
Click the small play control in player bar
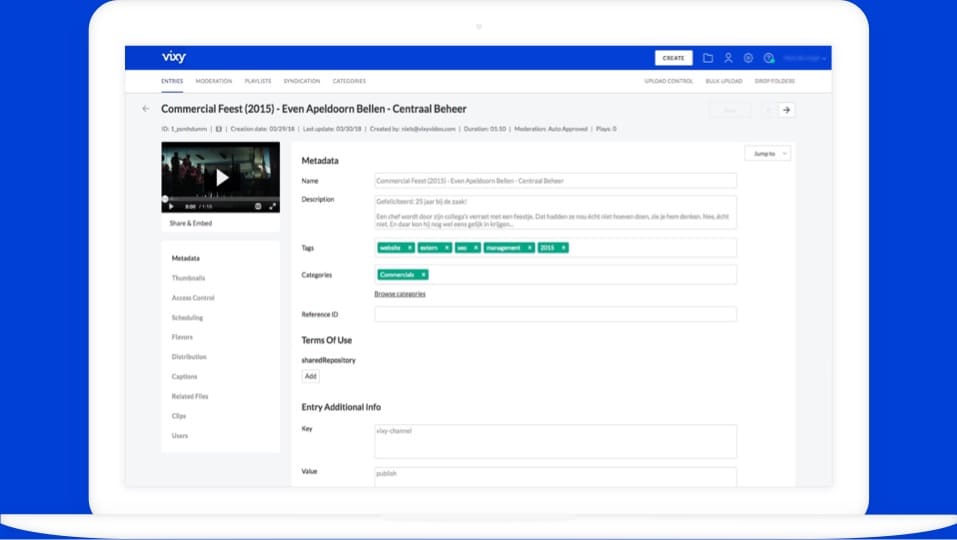[x=171, y=206]
